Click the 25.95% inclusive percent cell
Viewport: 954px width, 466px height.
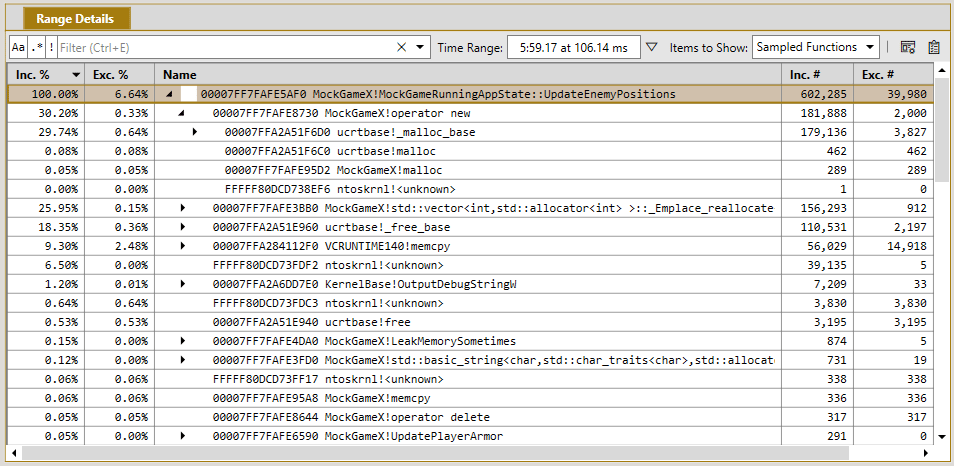coord(46,208)
